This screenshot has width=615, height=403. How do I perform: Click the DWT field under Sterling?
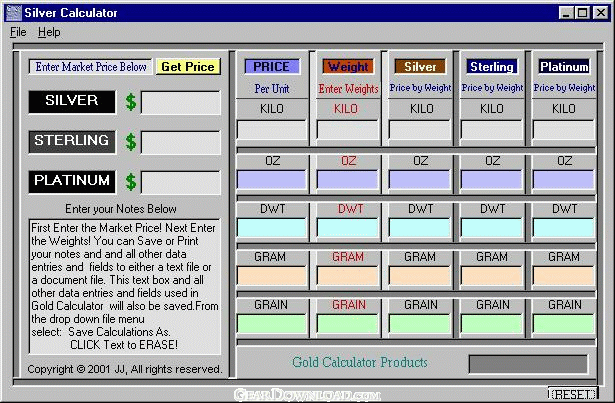click(x=491, y=228)
